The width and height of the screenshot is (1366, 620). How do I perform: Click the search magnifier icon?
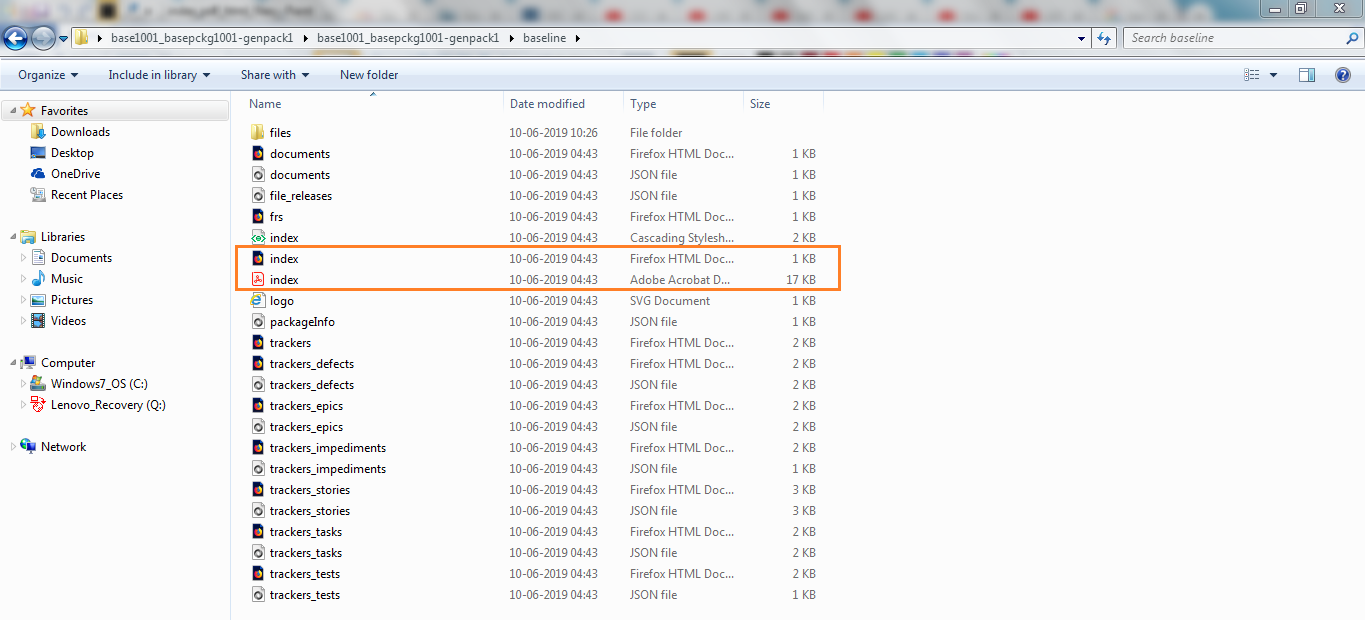click(1352, 38)
